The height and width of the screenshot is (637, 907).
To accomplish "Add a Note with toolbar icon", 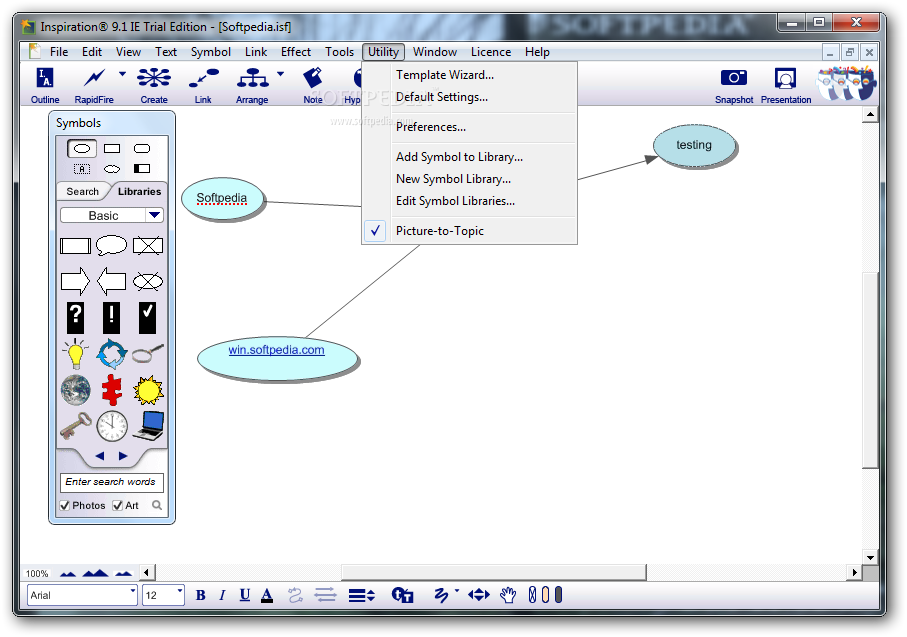I will tap(313, 86).
